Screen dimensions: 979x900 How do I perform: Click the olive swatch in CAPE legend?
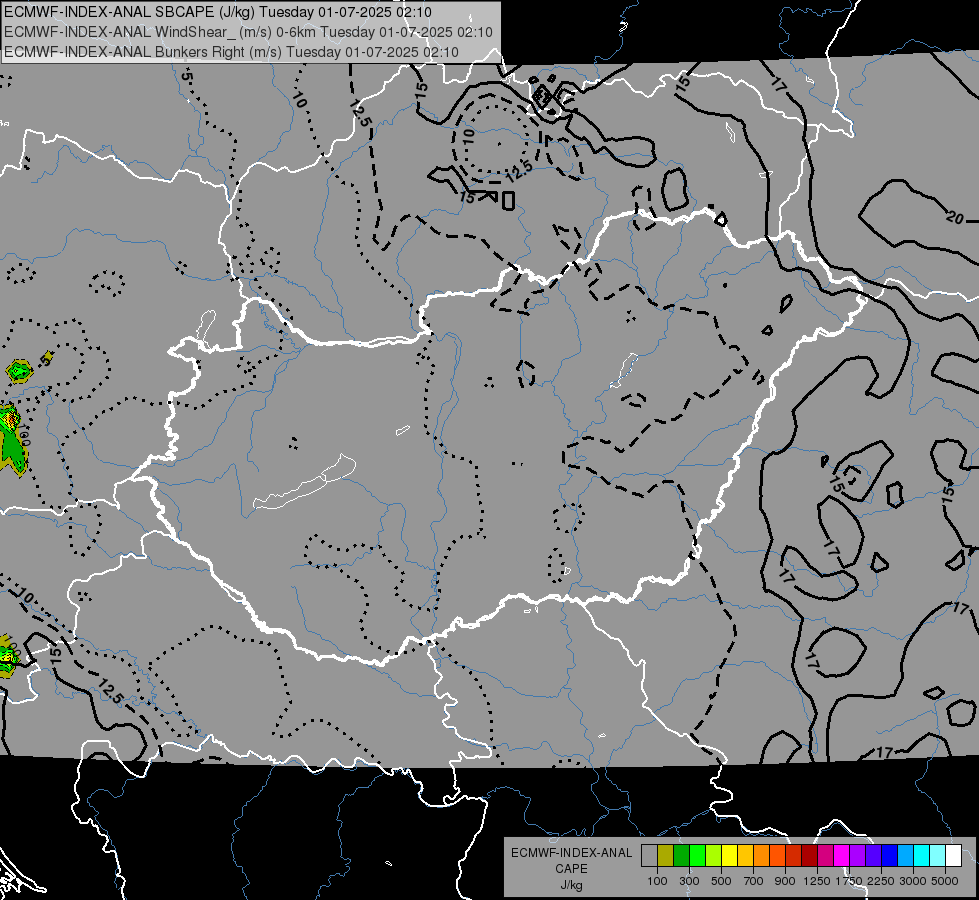tap(666, 856)
